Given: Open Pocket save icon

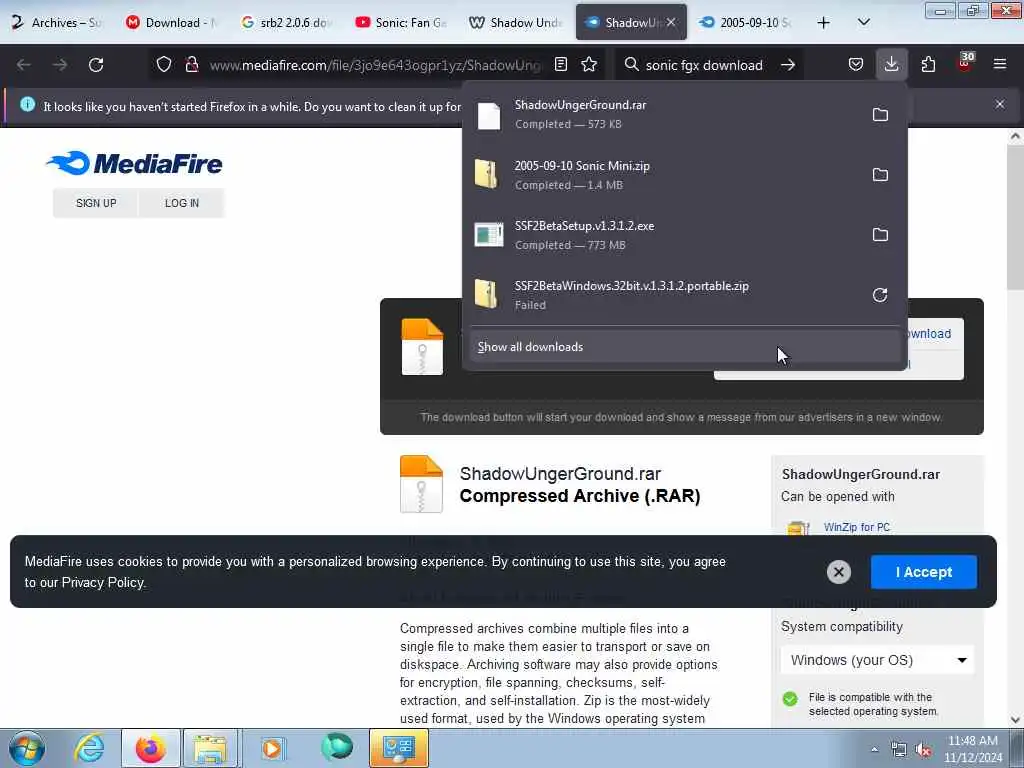Looking at the screenshot, I should (x=856, y=64).
